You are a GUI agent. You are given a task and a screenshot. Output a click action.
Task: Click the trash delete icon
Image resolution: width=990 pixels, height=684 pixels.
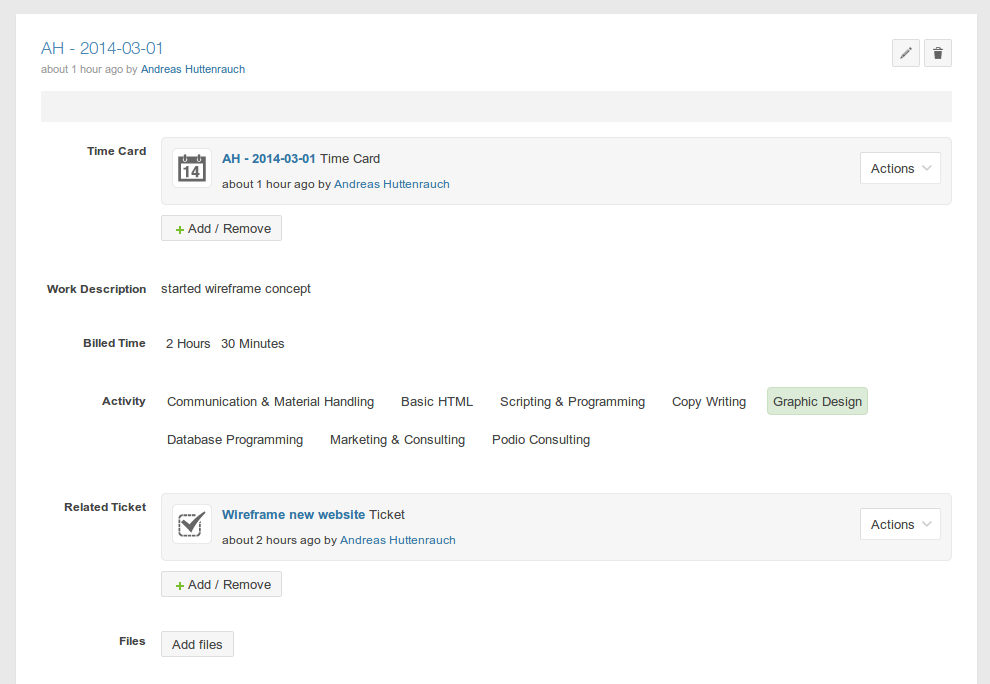937,53
